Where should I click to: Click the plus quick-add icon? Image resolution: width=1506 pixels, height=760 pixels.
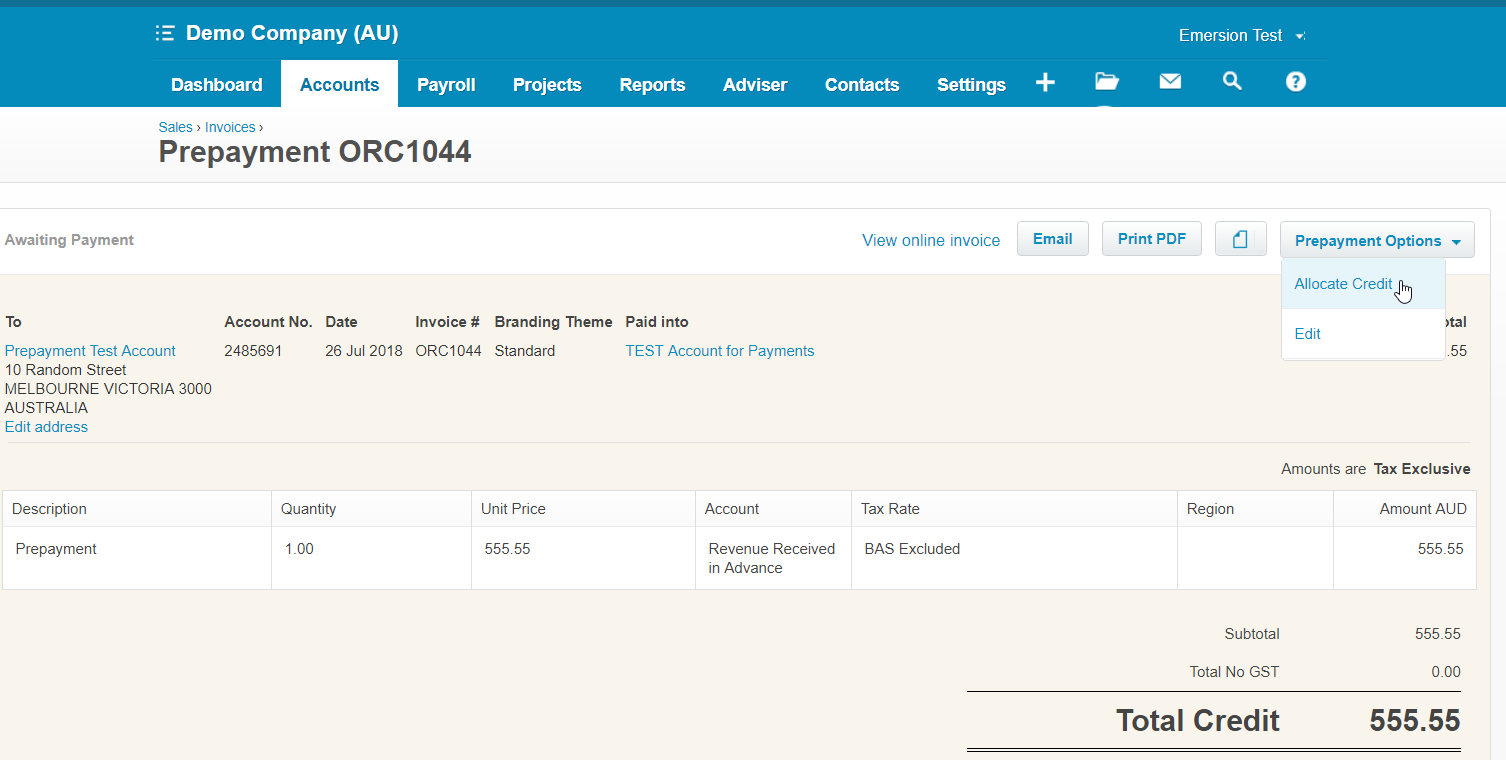(1045, 83)
